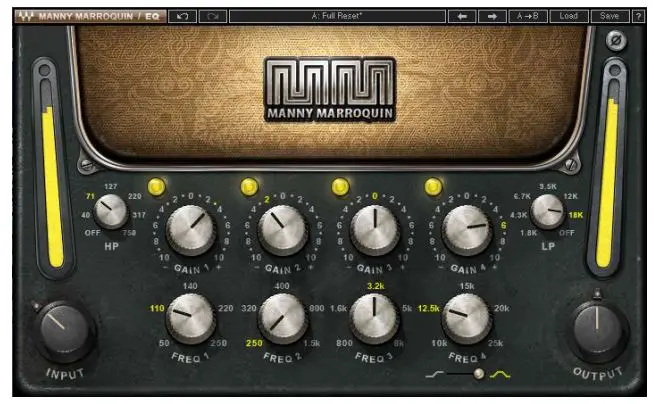654x404 pixels.
Task: Click the HP filter frequency knob
Action: pyautogui.click(x=111, y=211)
